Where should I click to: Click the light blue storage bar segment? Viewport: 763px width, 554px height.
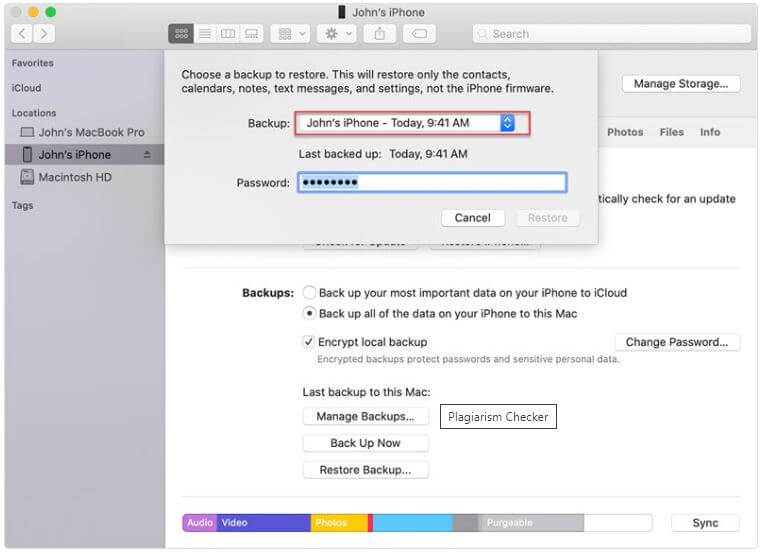413,523
